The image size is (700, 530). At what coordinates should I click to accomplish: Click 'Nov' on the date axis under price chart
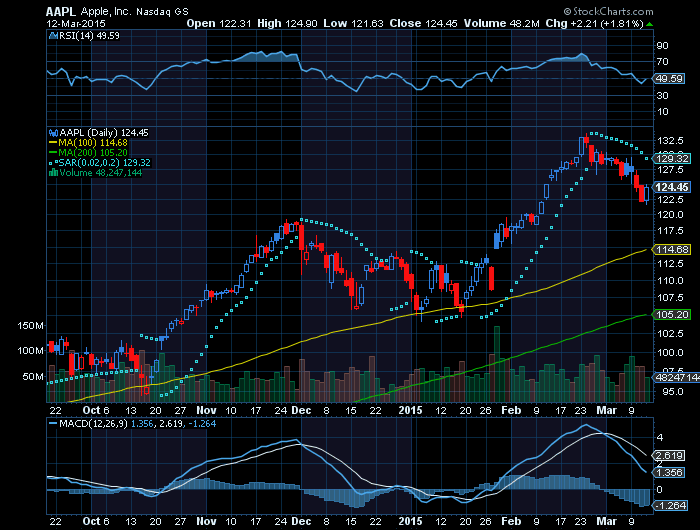tap(206, 410)
